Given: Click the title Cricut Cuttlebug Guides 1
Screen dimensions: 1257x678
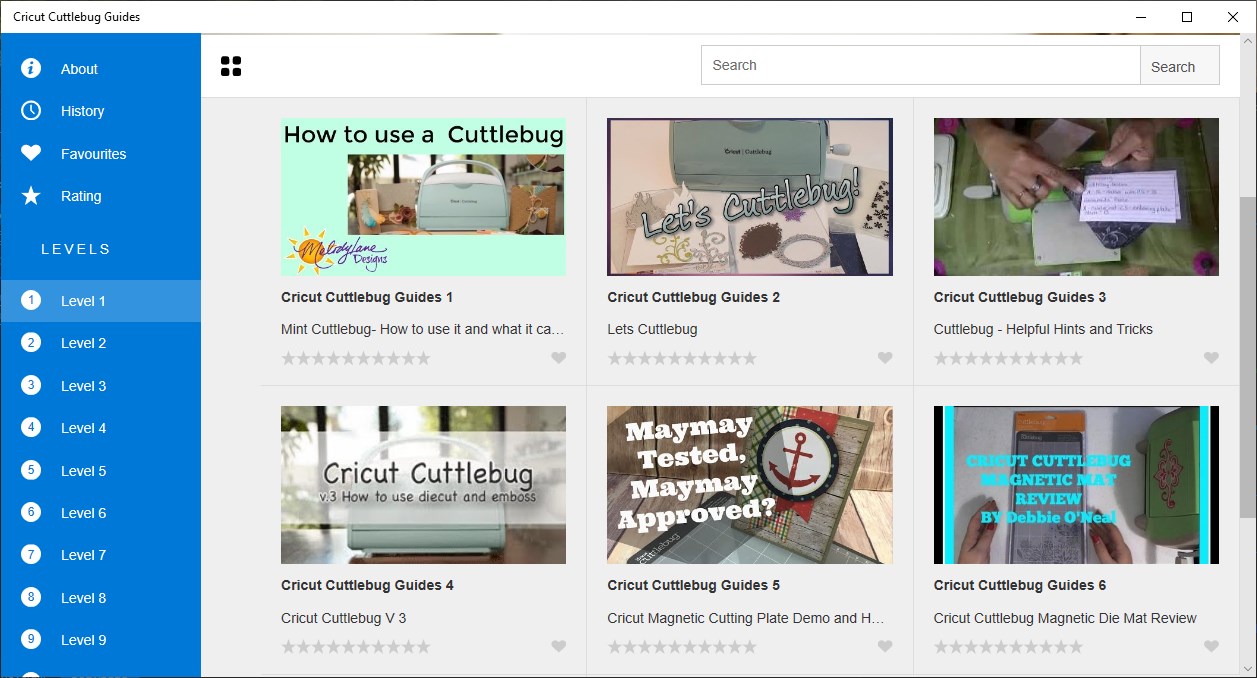Looking at the screenshot, I should coord(367,297).
